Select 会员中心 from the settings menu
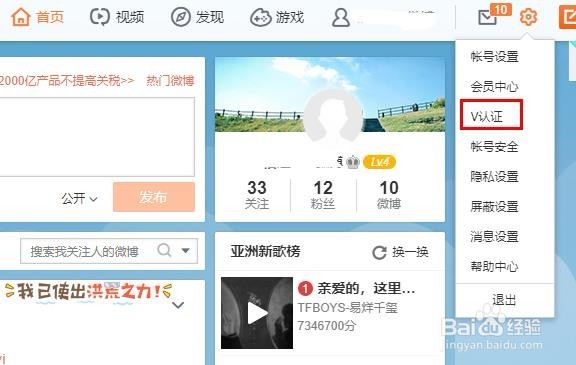This screenshot has width=576, height=365. click(x=494, y=87)
